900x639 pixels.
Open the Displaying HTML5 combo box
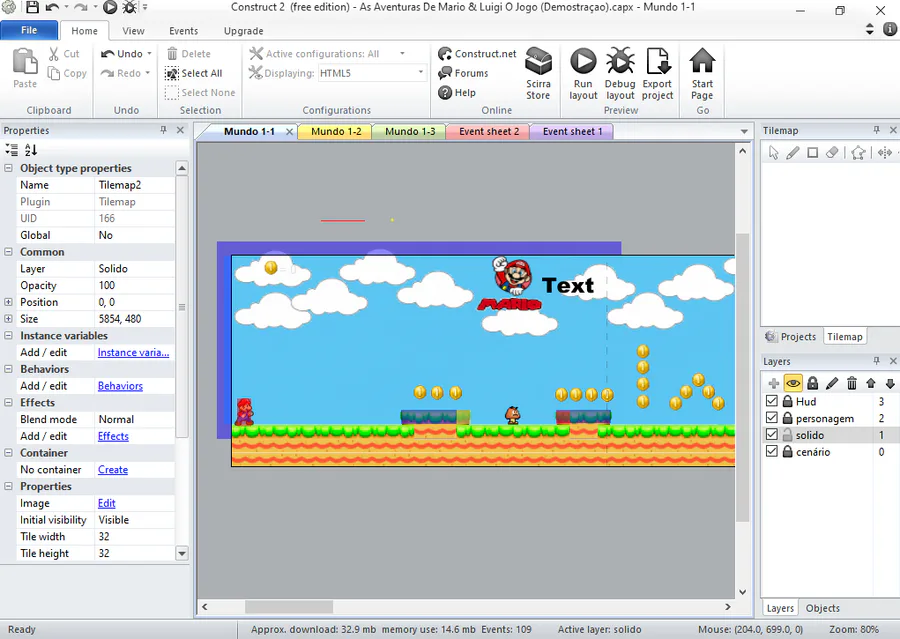pyautogui.click(x=373, y=73)
